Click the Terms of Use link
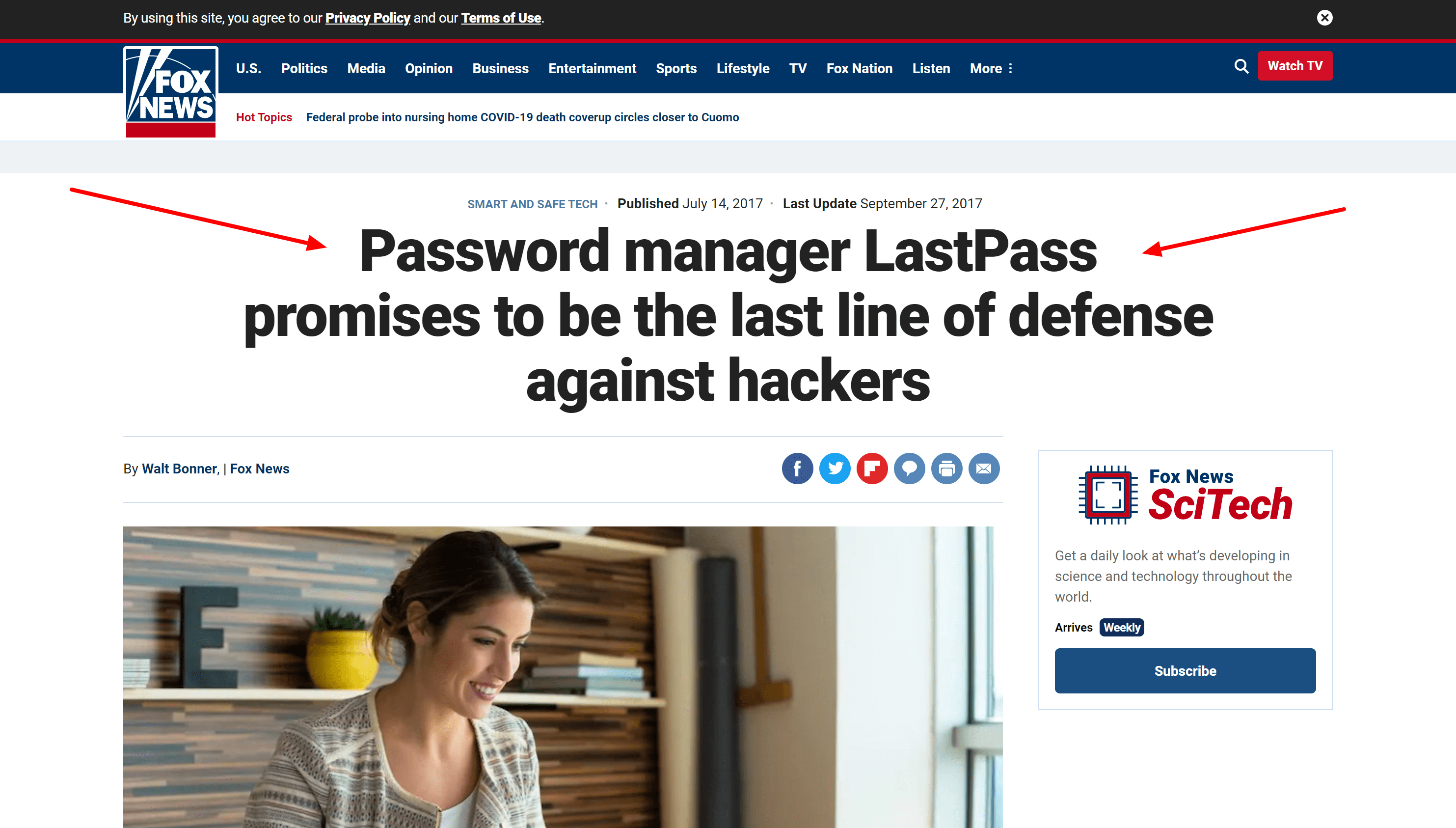Screen dimensions: 1456x828 pos(501,17)
